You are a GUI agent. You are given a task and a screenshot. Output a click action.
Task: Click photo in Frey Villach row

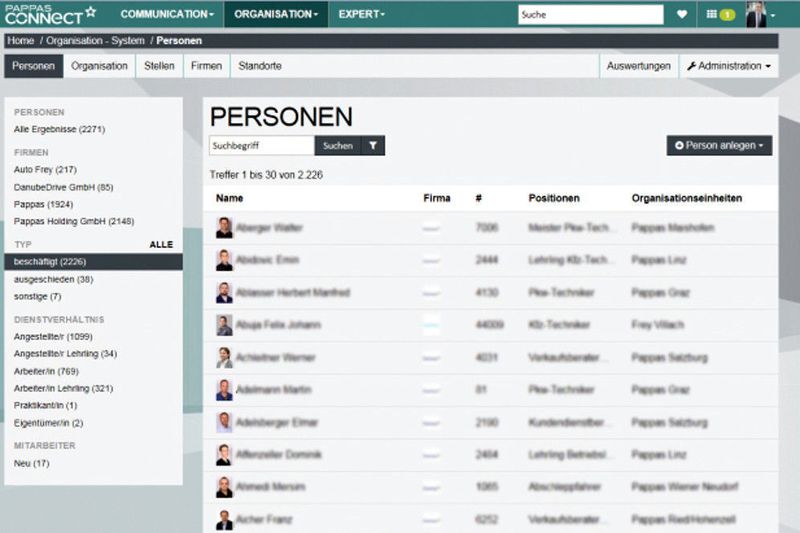[224, 325]
